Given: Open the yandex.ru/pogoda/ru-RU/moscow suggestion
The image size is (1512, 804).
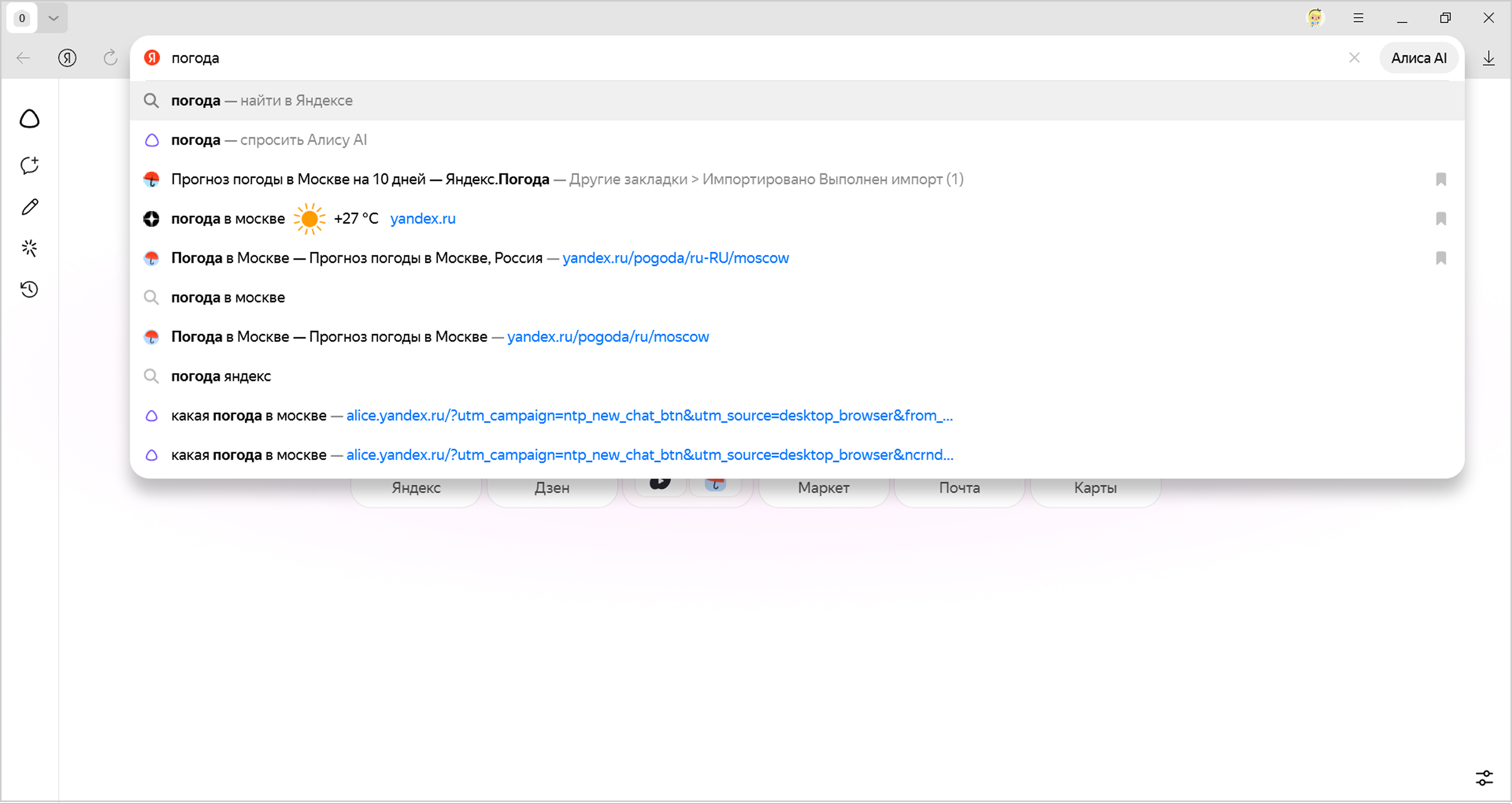Looking at the screenshot, I should tap(797, 258).
